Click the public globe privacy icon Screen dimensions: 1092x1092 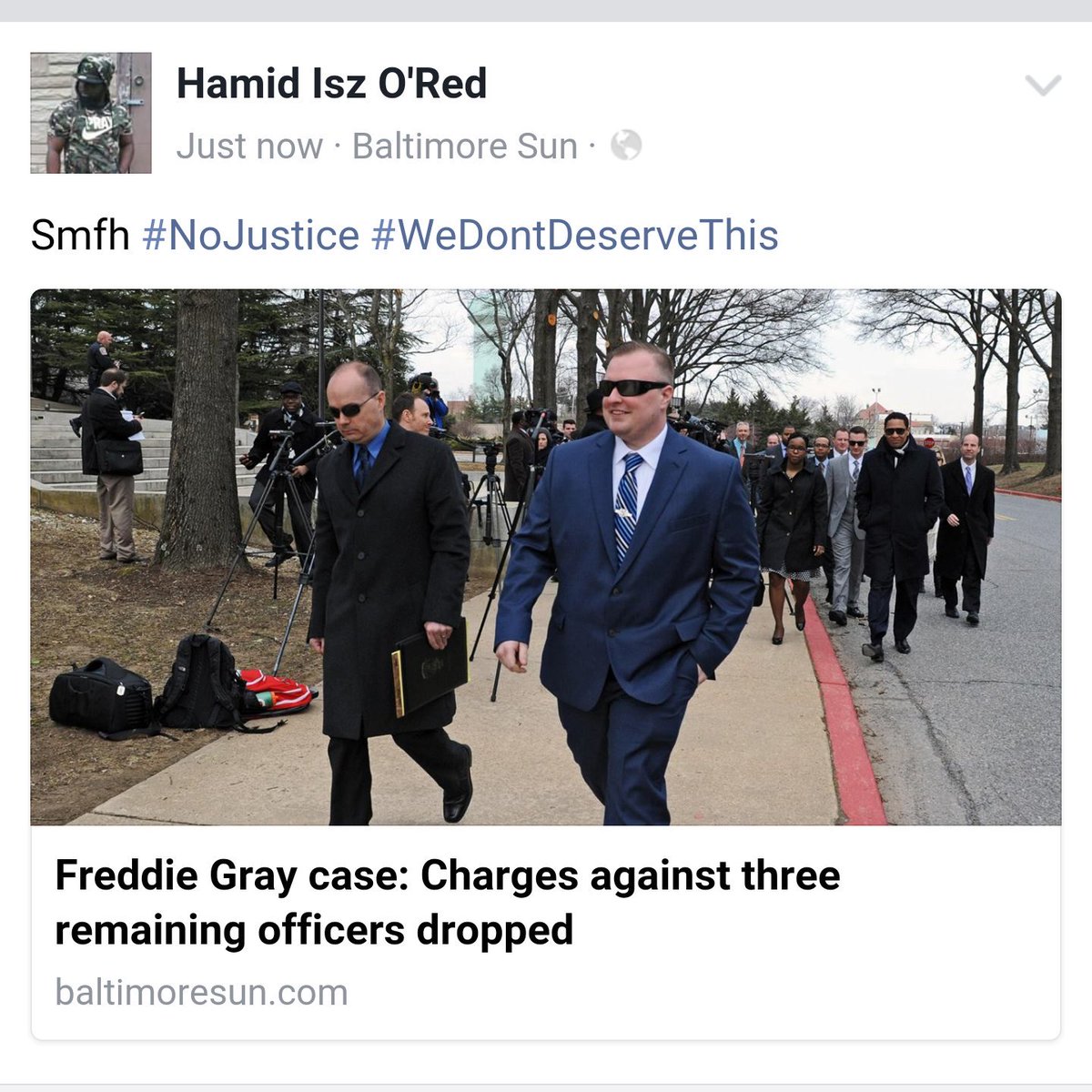click(626, 145)
